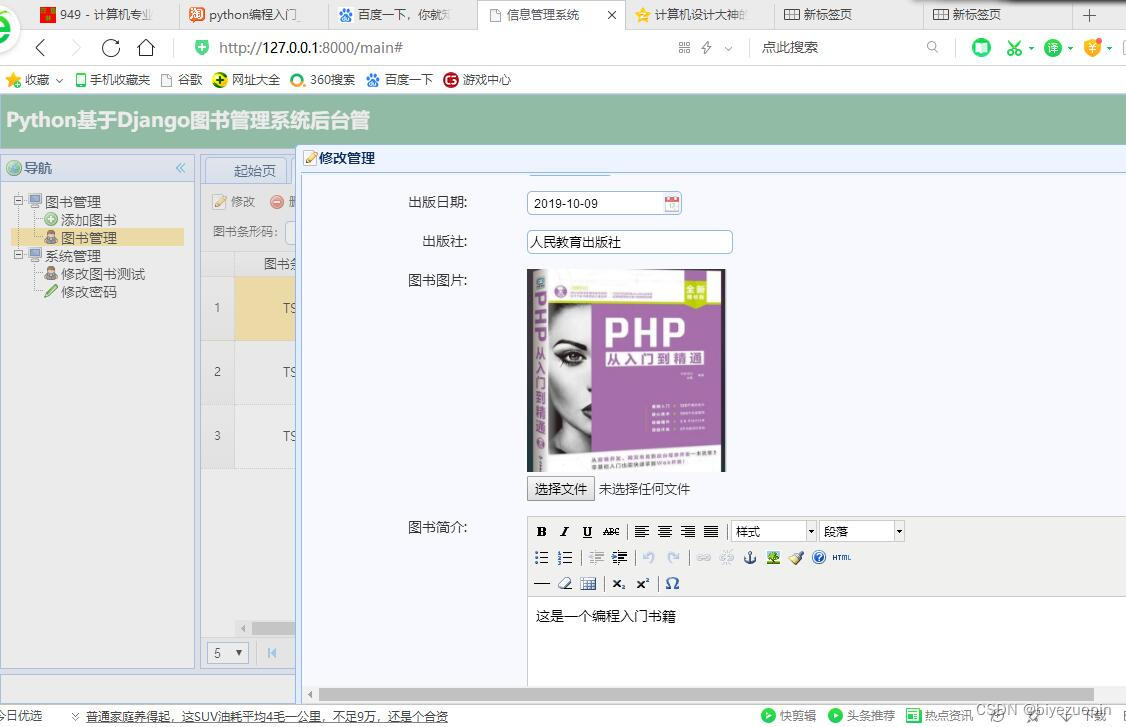Open the HTML source editor
This screenshot has width=1126, height=727.
[x=840, y=558]
